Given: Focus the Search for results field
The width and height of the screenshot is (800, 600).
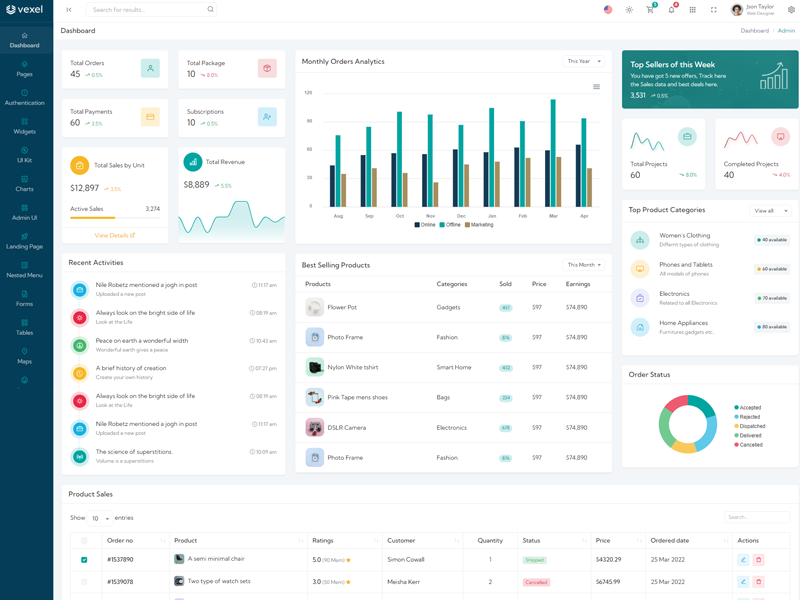Looking at the screenshot, I should pos(150,10).
